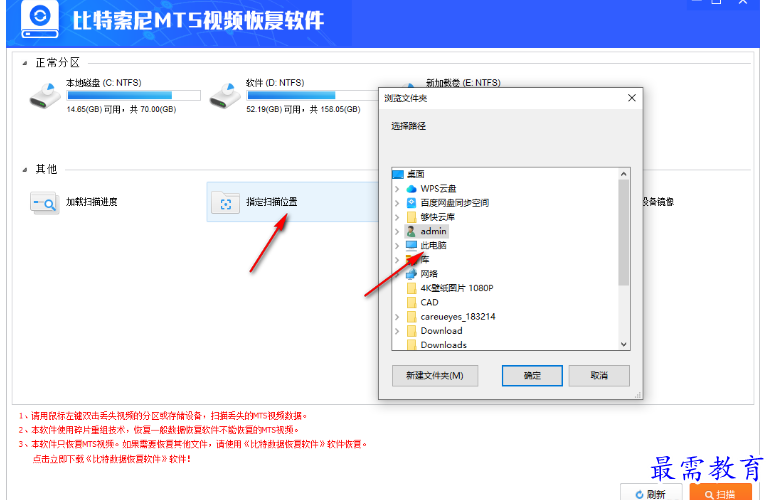Select the Desktop (桌面) icon at tree root
The width and height of the screenshot is (772, 500).
pos(398,174)
